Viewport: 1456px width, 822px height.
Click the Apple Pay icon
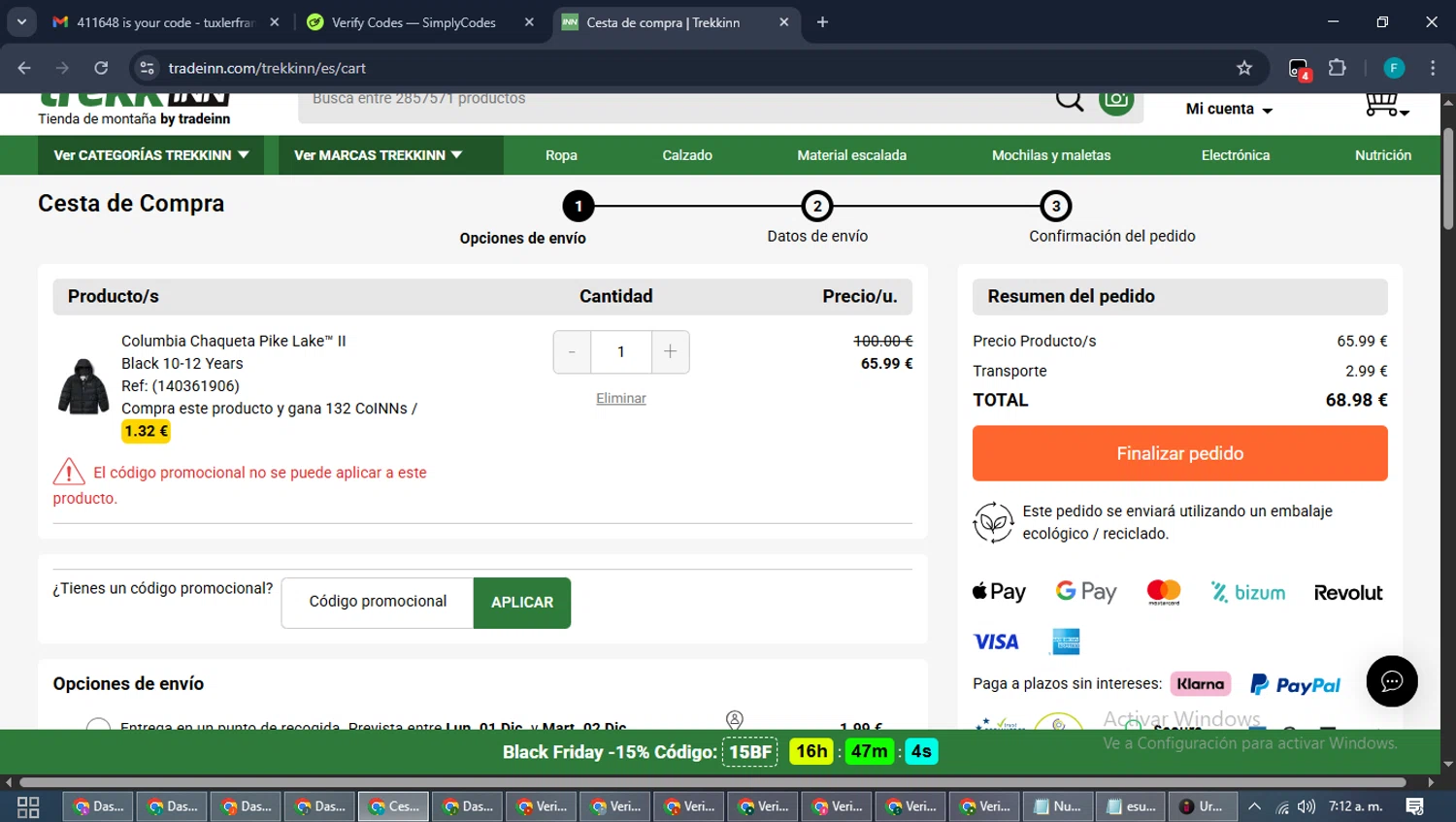999,592
